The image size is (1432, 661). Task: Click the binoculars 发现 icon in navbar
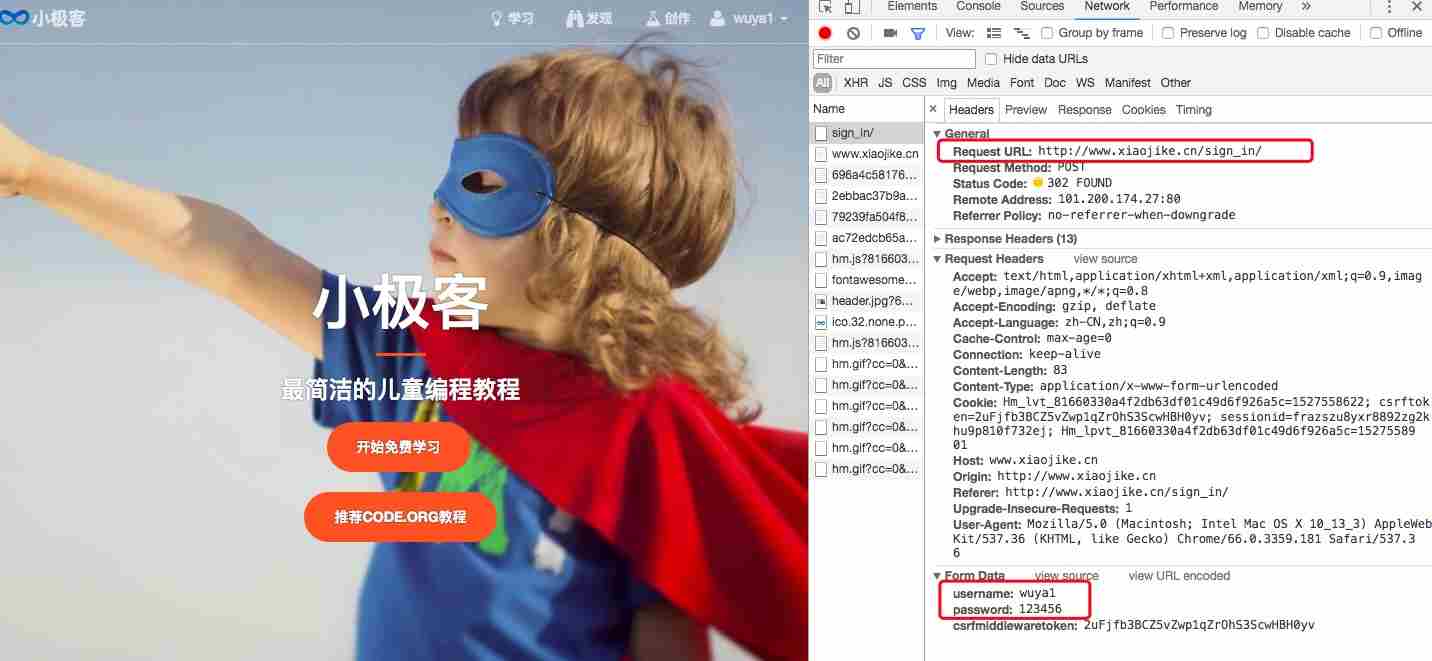574,18
